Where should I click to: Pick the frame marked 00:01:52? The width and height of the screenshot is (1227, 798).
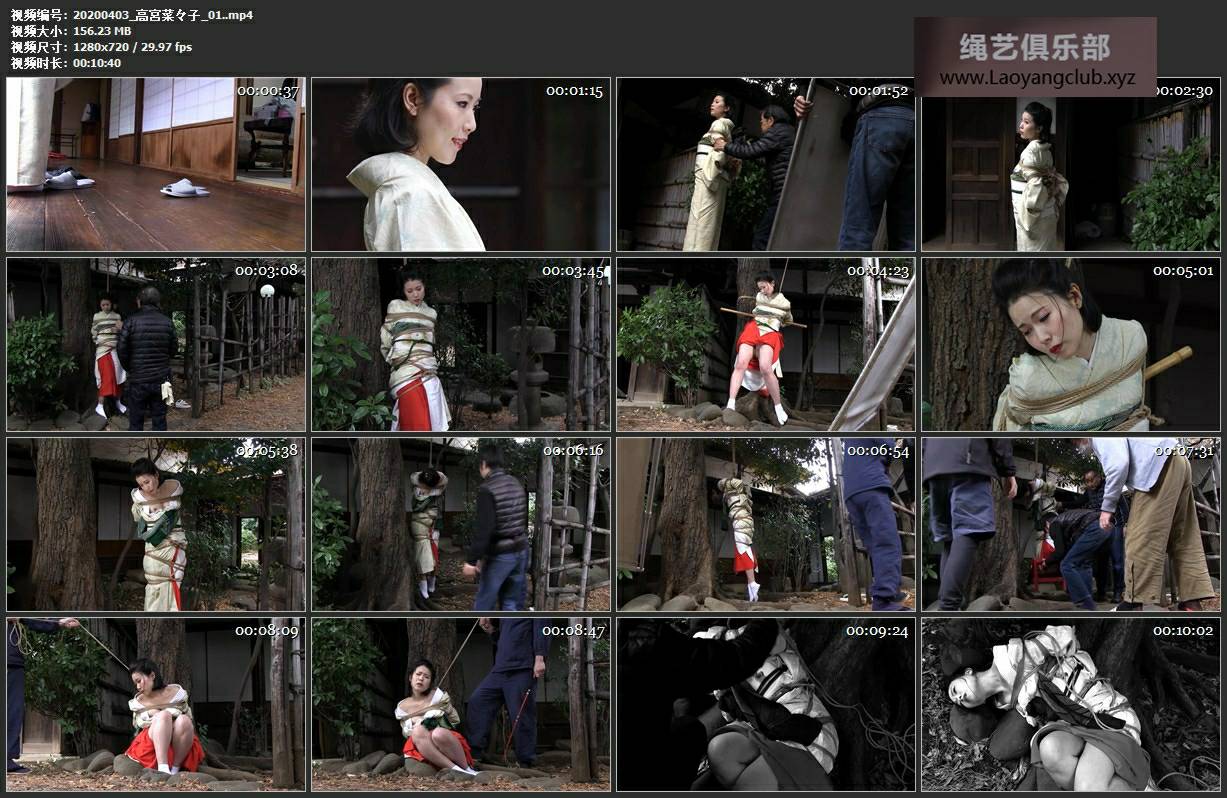(x=766, y=164)
